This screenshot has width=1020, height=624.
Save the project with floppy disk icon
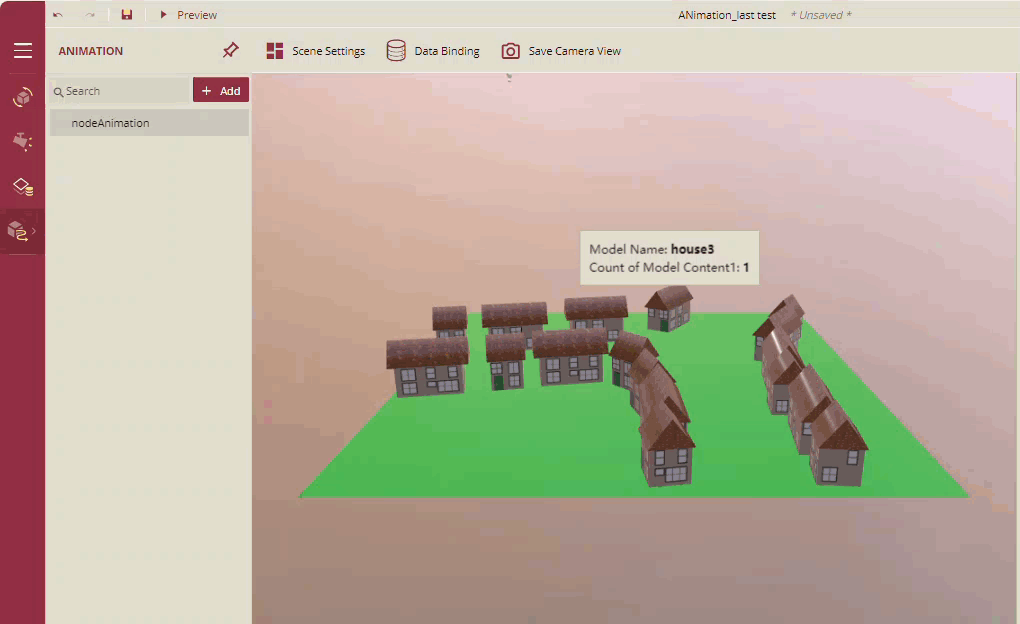[127, 15]
